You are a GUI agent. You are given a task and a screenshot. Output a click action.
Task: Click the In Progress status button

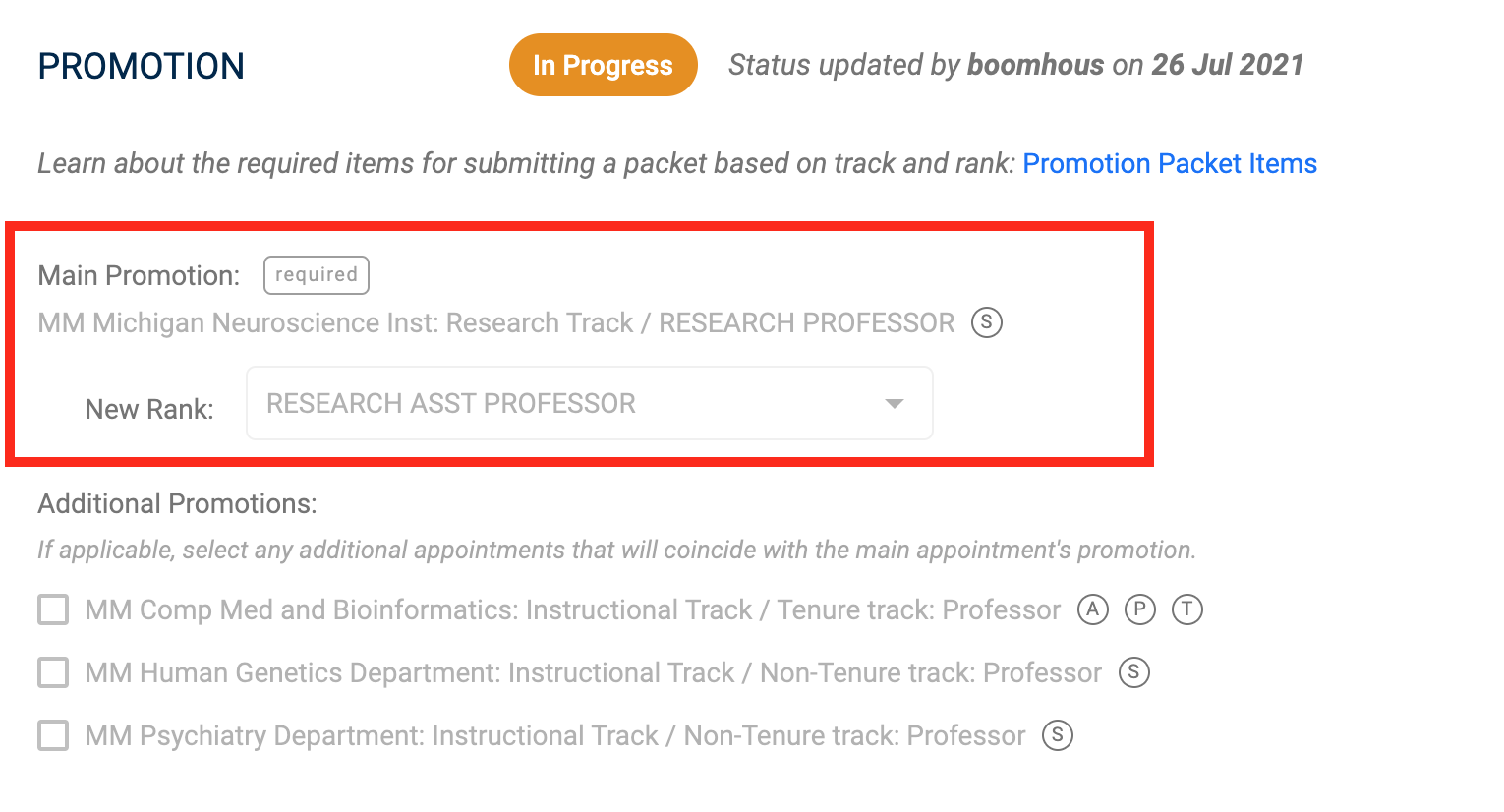(603, 65)
